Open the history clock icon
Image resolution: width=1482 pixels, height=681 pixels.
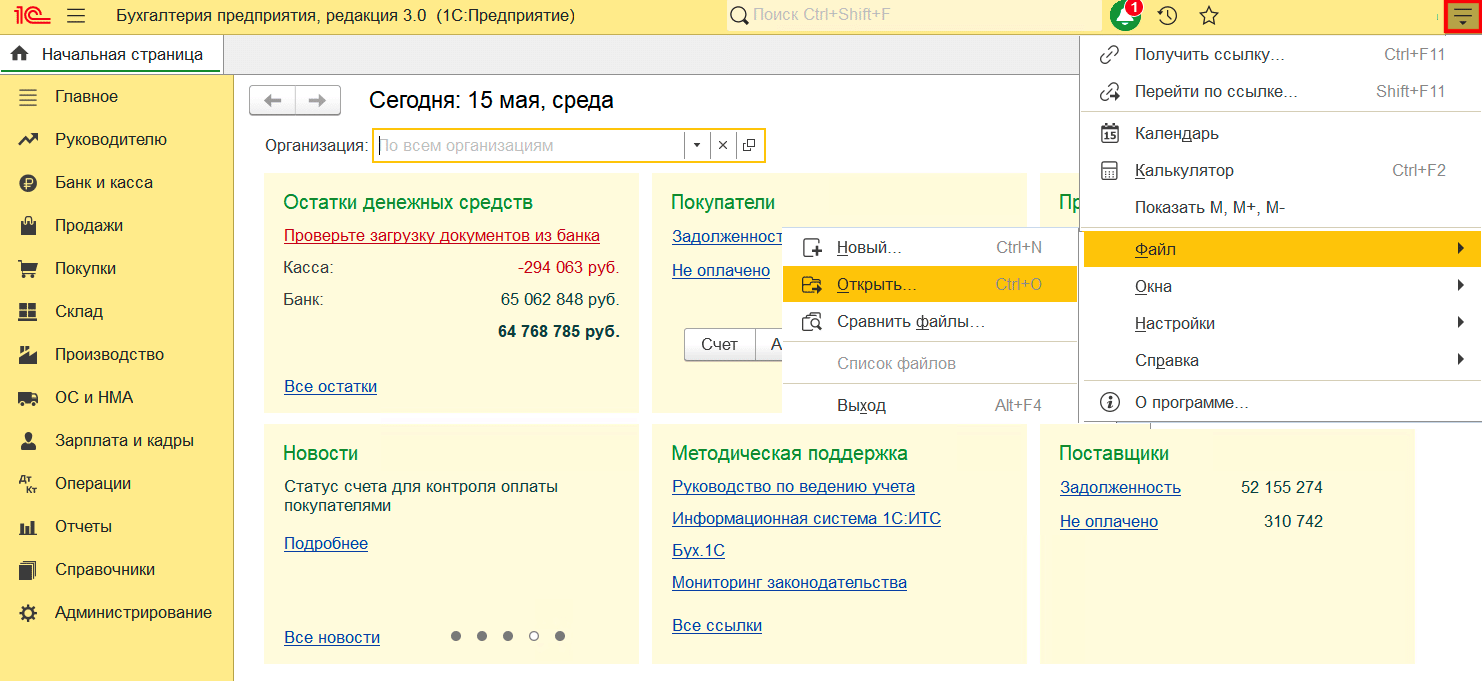(x=1167, y=16)
